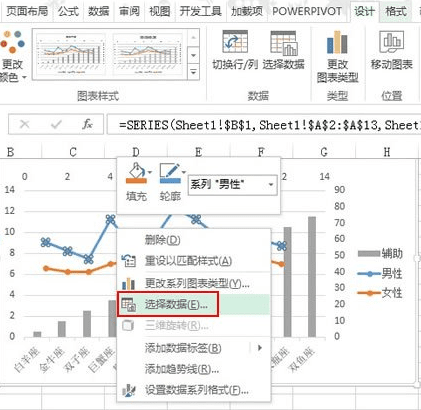Click the formula bar cancel X icon
This screenshot has width=421, height=410.
coord(25,124)
